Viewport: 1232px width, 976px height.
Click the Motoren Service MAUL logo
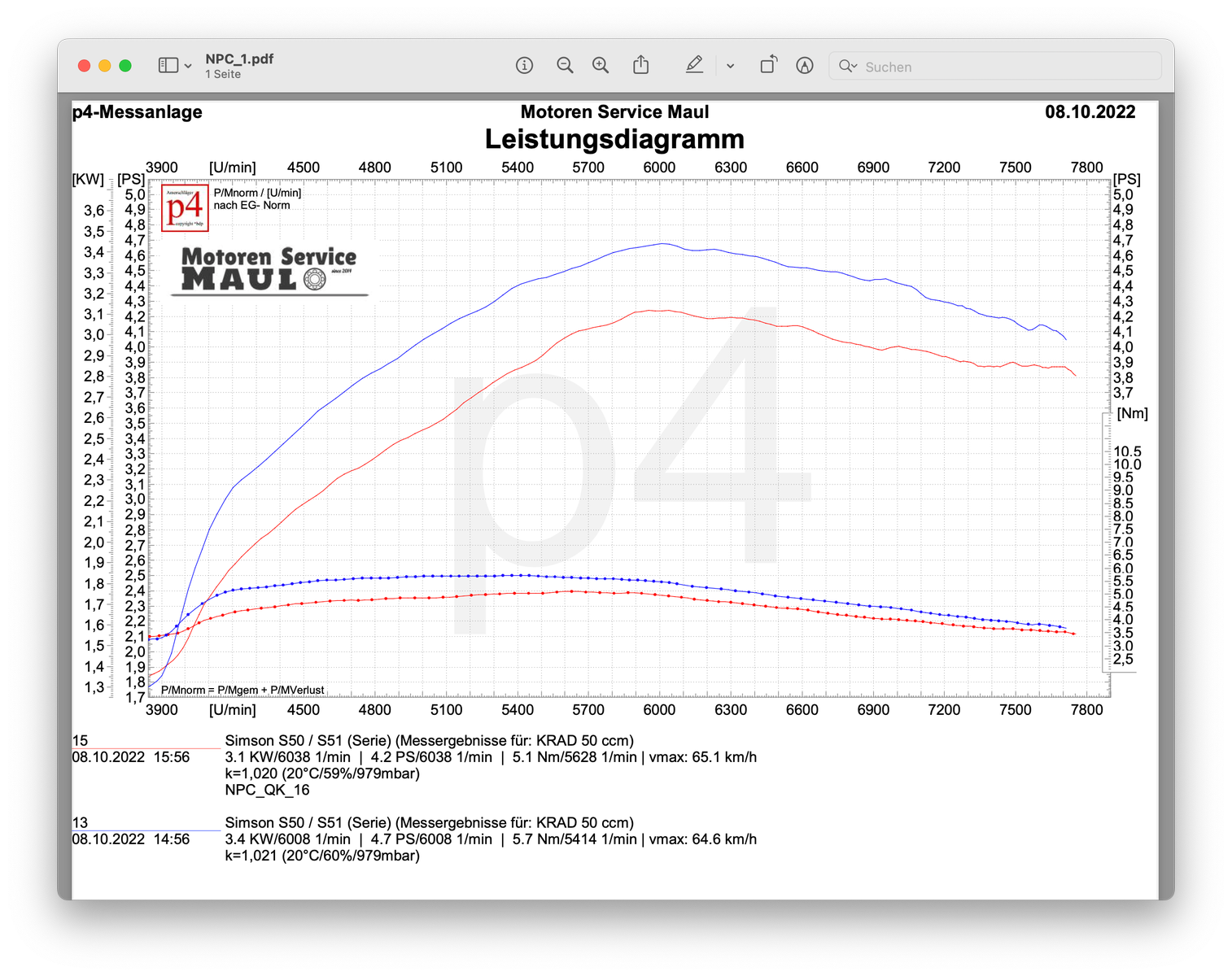pos(269,269)
